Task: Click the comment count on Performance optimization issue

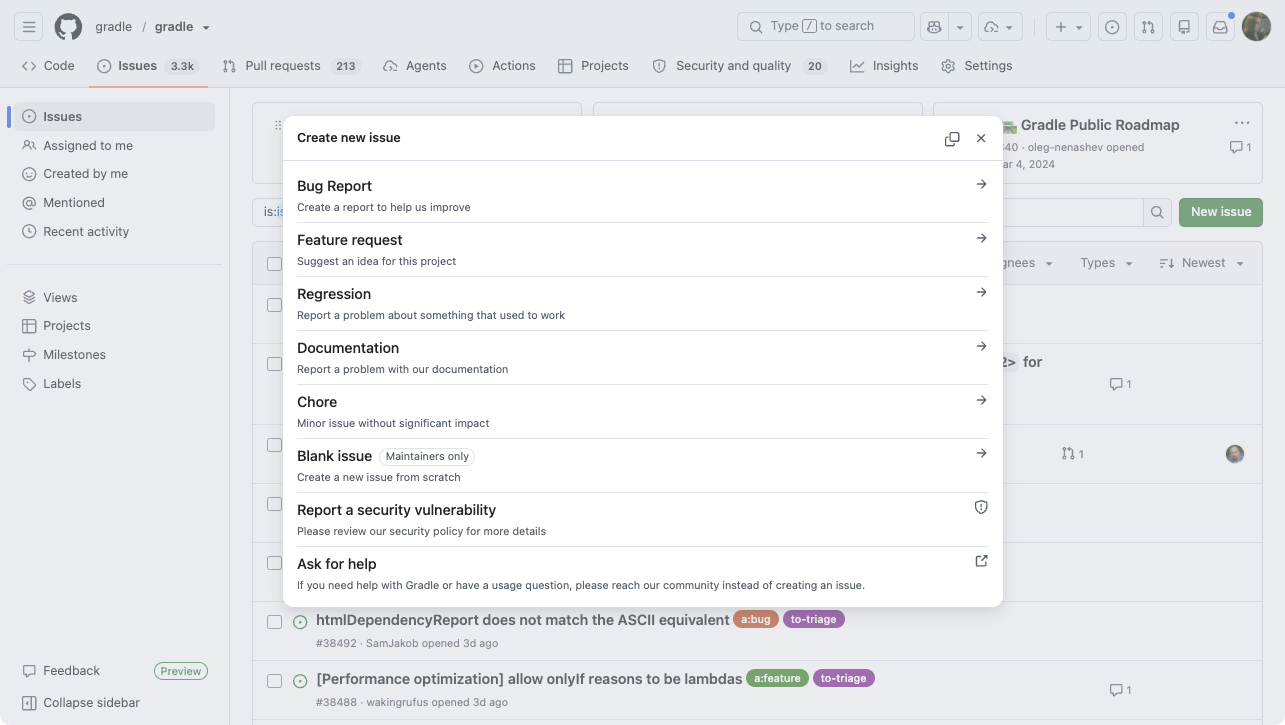Action: tap(1120, 690)
